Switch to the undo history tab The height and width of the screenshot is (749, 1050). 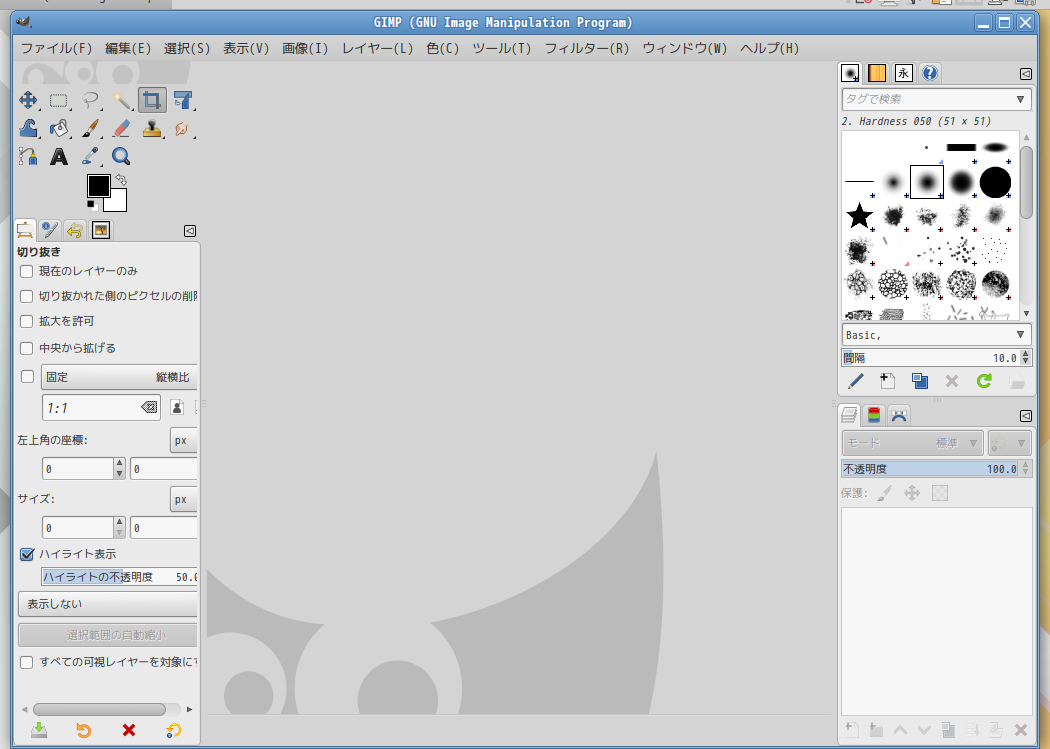[75, 230]
